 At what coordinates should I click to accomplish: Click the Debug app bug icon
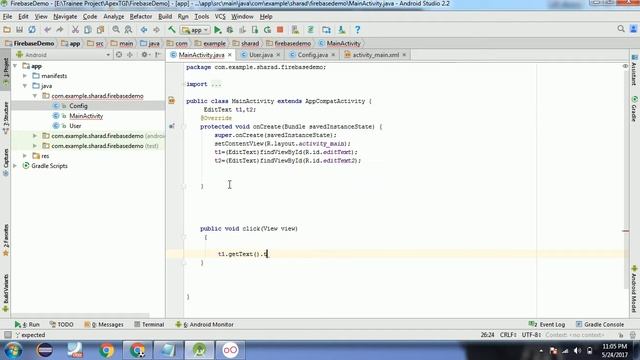[230, 29]
